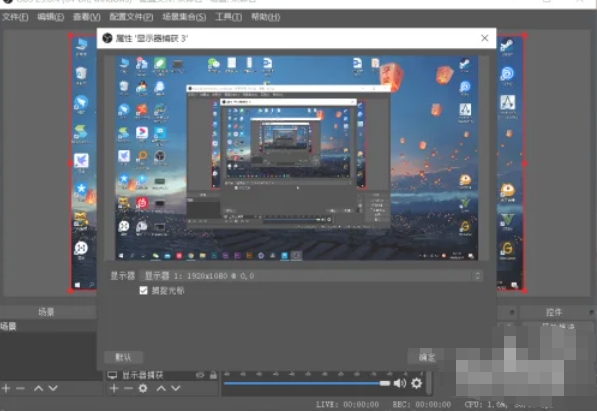Image resolution: width=597 pixels, height=412 pixels.
Task: Click the 场景 scenes panel header
Action: [x=46, y=312]
